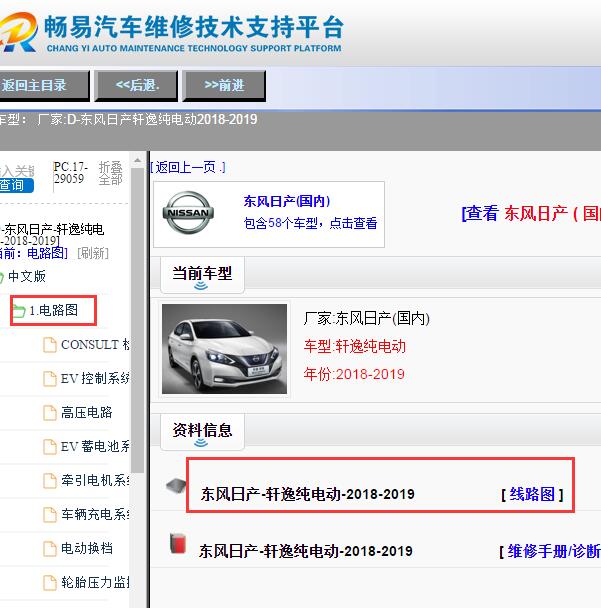The height and width of the screenshot is (608, 601).
Task: Go forward with the >>前进 button
Action: pyautogui.click(x=225, y=86)
